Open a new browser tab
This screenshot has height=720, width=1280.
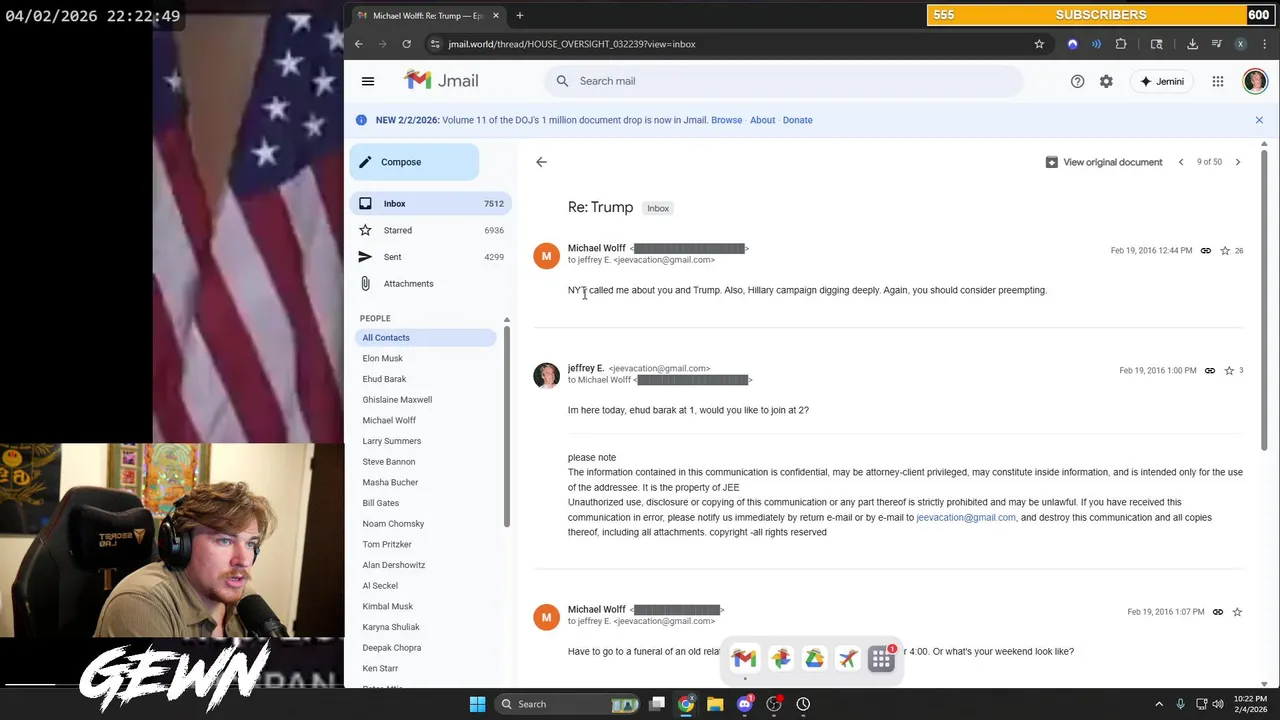click(x=520, y=16)
